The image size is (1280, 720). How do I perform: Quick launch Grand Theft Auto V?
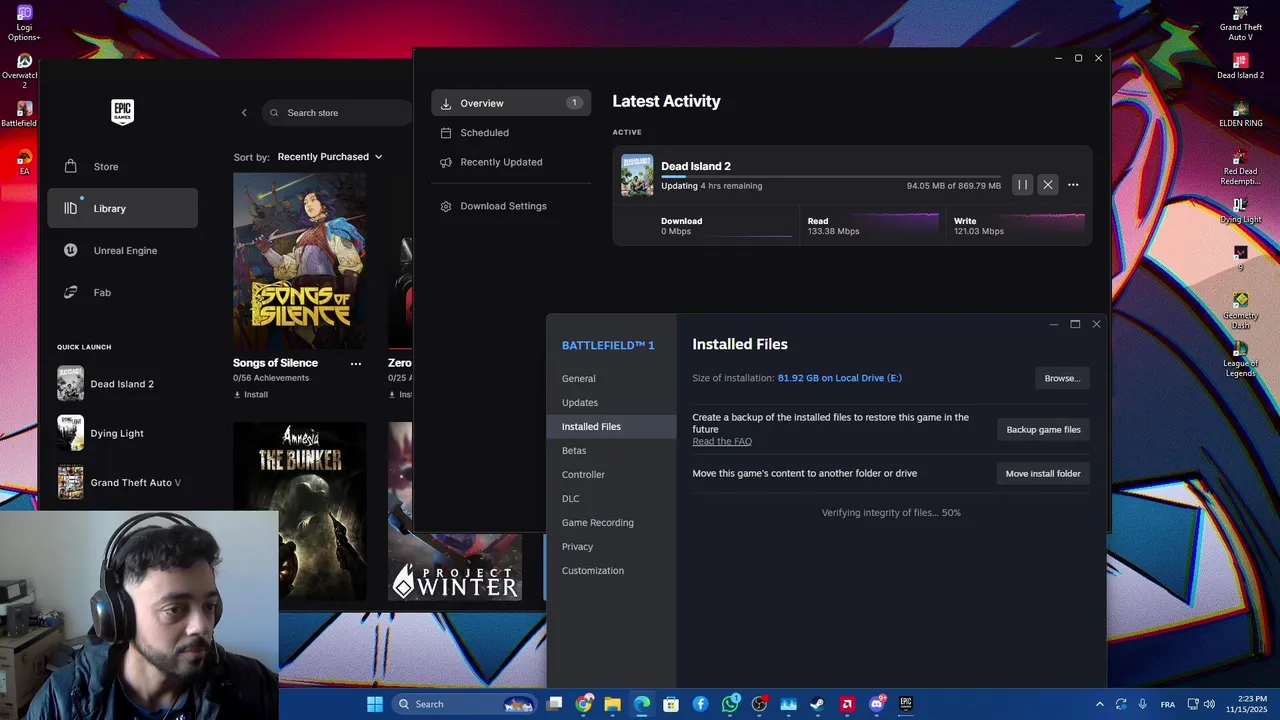[122, 482]
